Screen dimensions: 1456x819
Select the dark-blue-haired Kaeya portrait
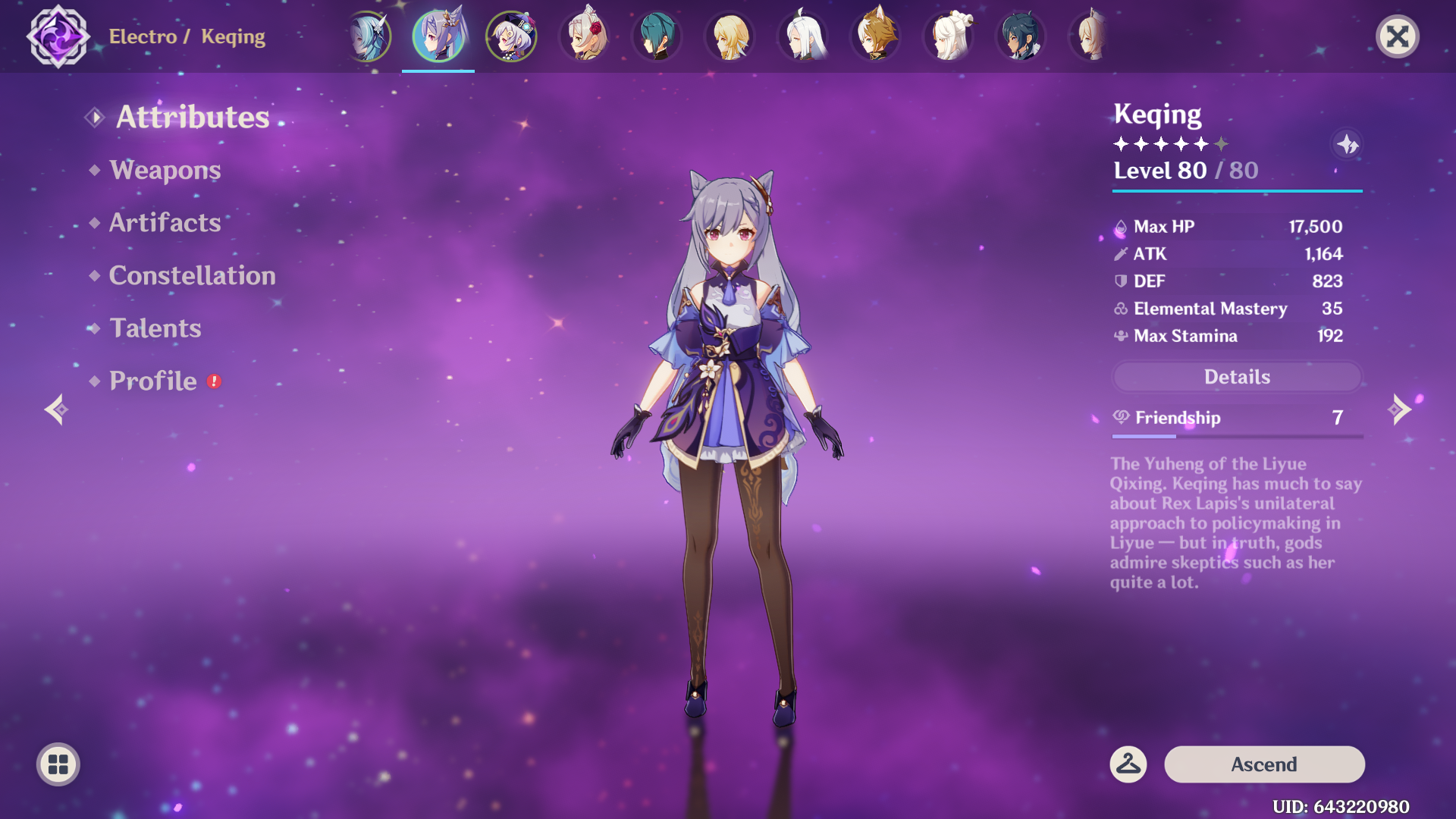click(1021, 36)
